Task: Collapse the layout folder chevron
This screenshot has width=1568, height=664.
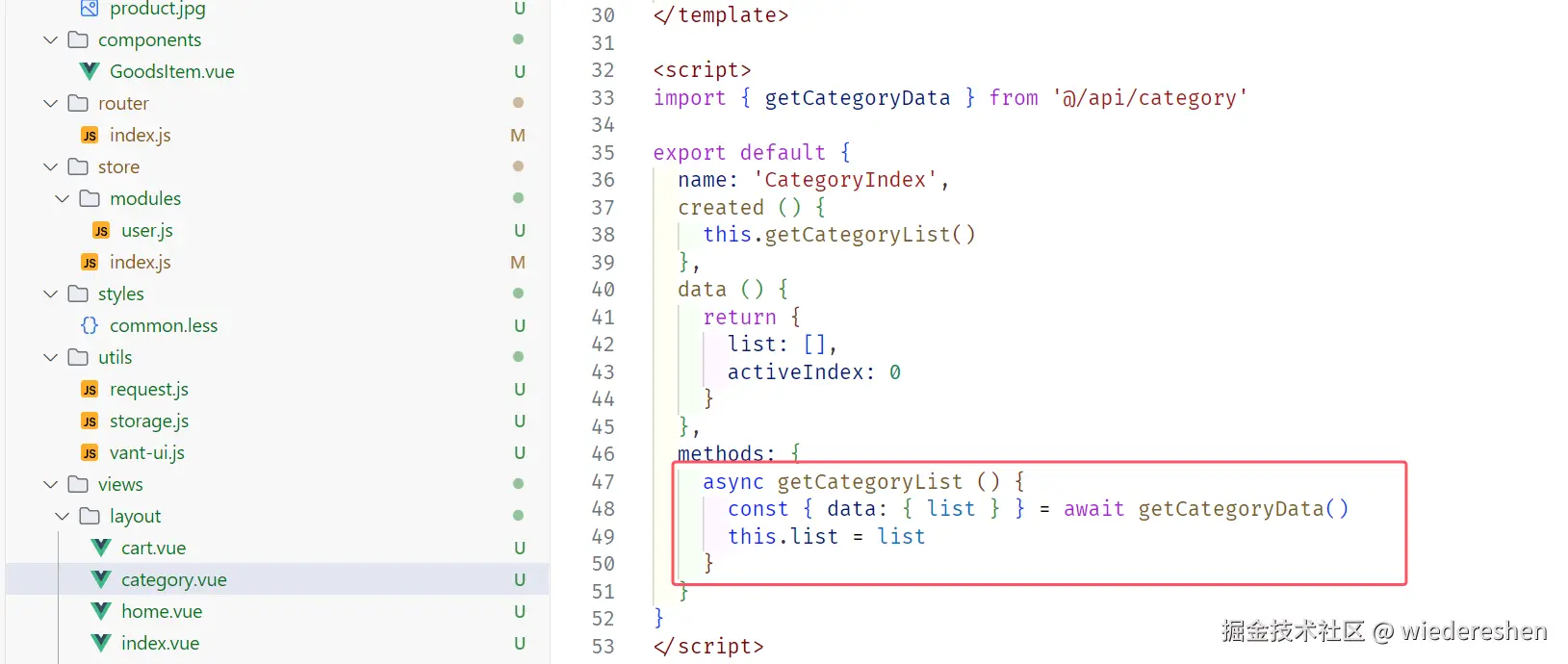Action: [x=63, y=516]
